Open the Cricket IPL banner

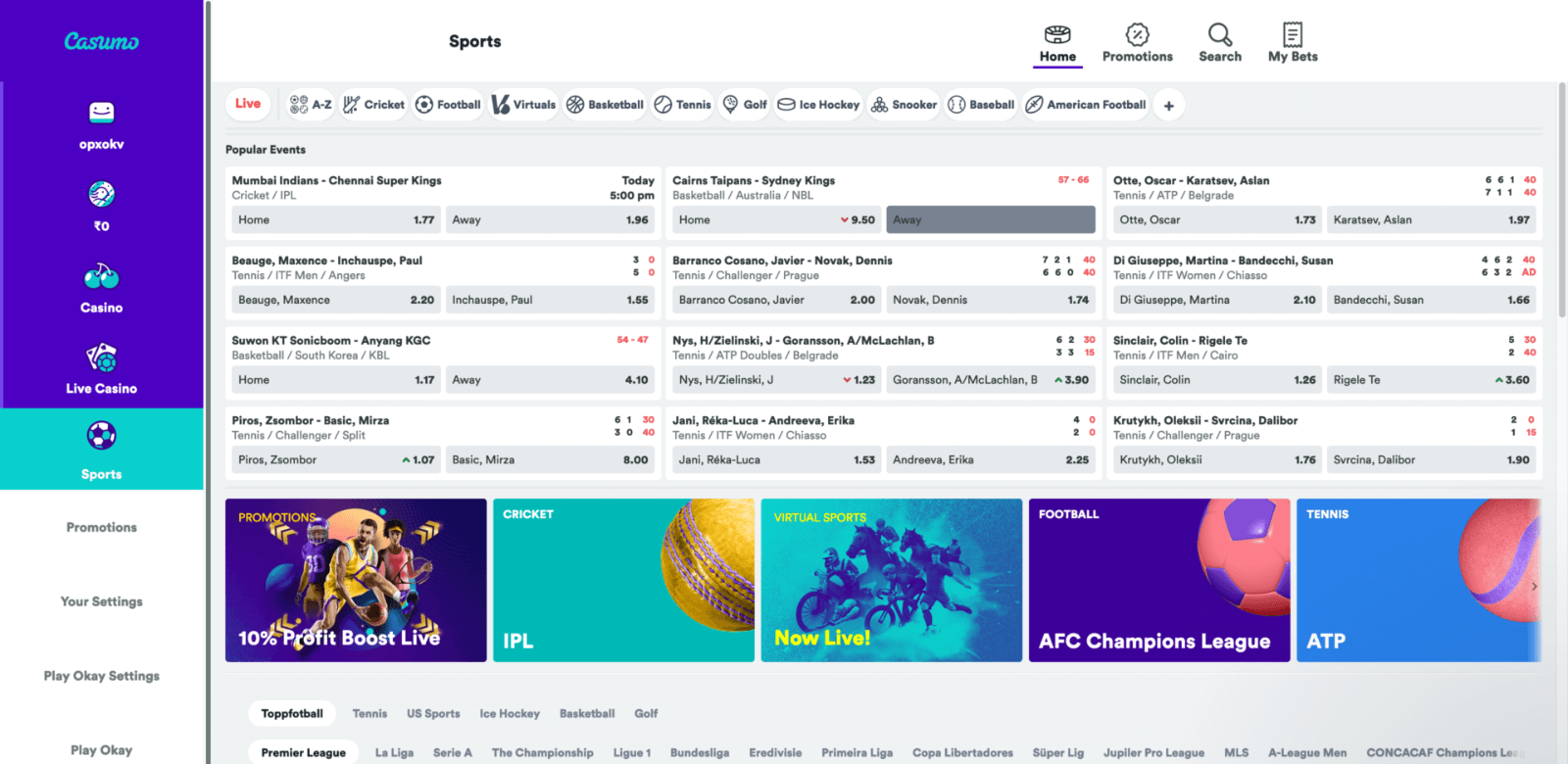pyautogui.click(x=623, y=580)
